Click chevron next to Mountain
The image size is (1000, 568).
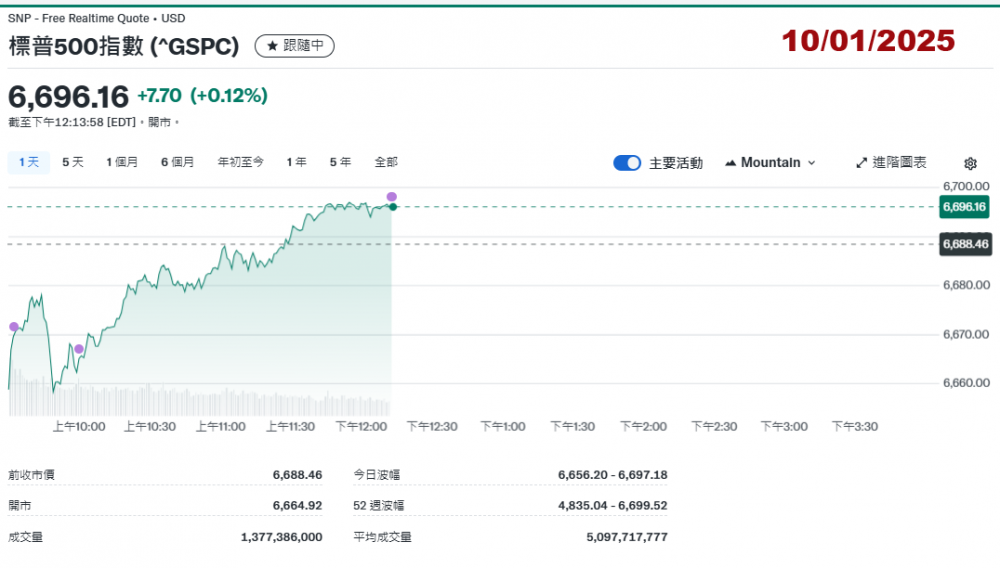811,163
